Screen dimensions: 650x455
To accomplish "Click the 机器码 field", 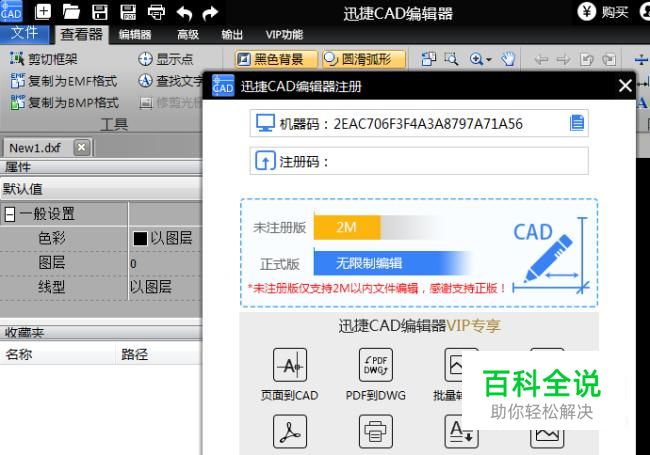I will click(419, 123).
